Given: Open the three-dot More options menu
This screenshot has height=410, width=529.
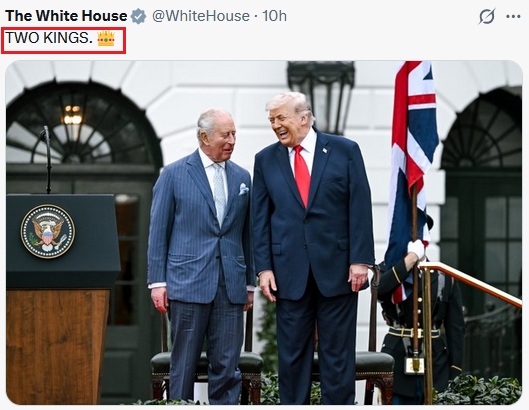Looking at the screenshot, I should pyautogui.click(x=513, y=16).
